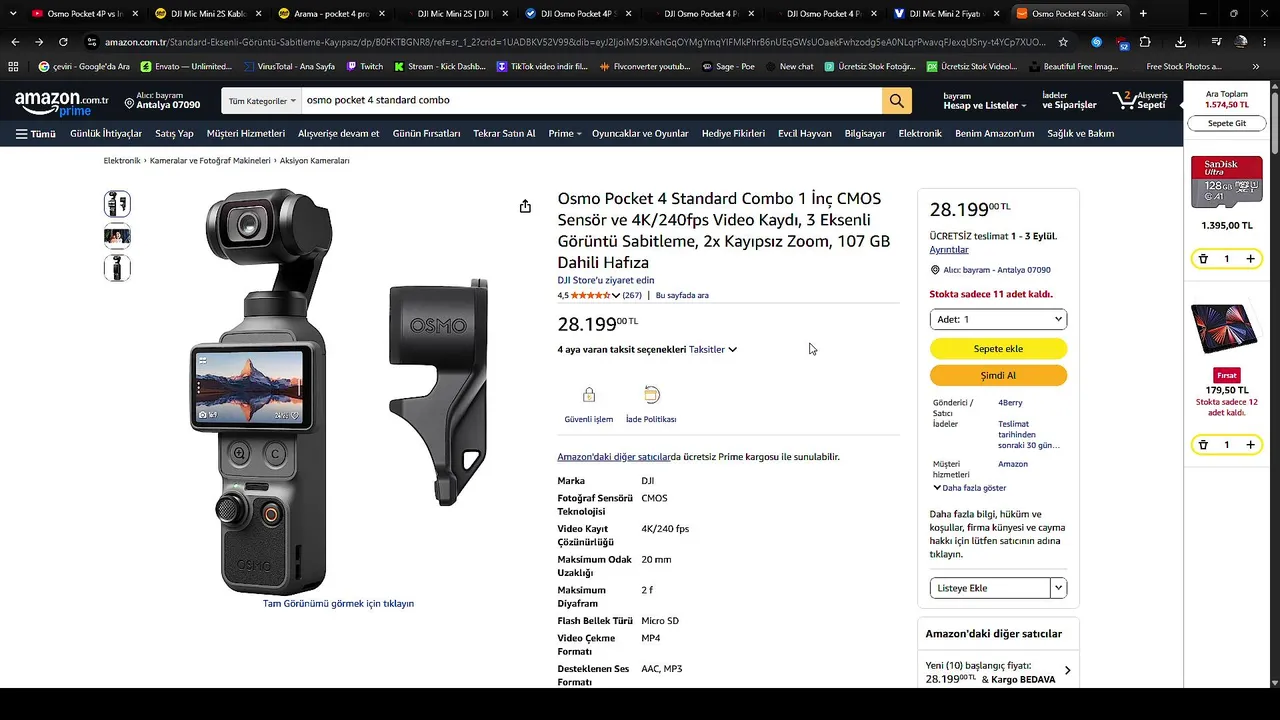Click the Sepete ekle button
Screen dimensions: 1280x720
tap(998, 349)
